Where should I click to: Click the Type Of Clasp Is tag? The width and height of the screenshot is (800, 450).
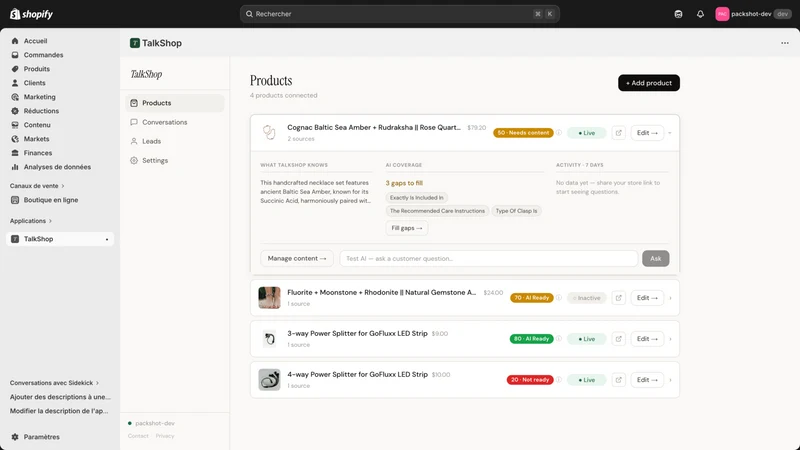(x=516, y=211)
